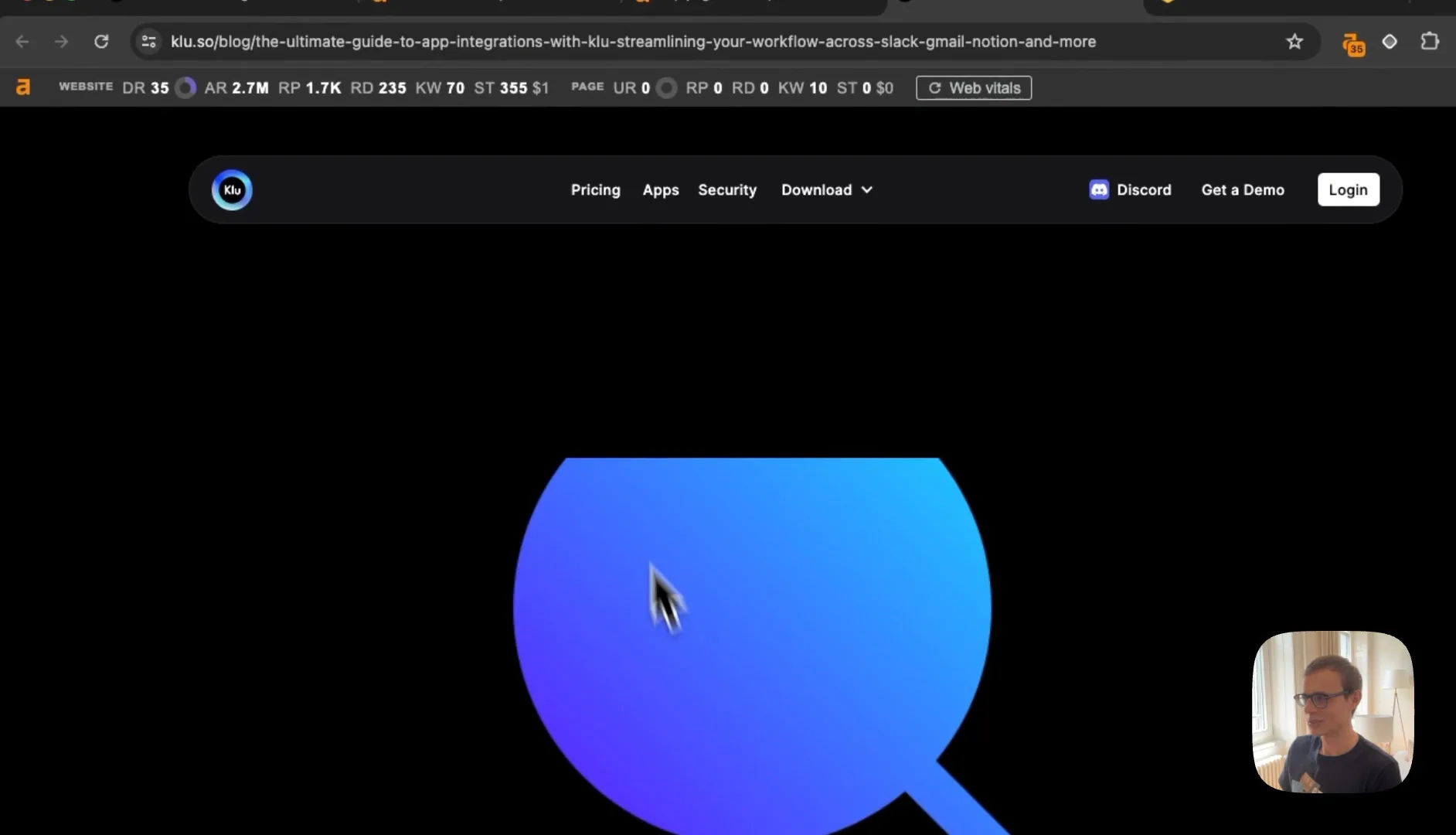Click the page UR 0 metric

[631, 88]
